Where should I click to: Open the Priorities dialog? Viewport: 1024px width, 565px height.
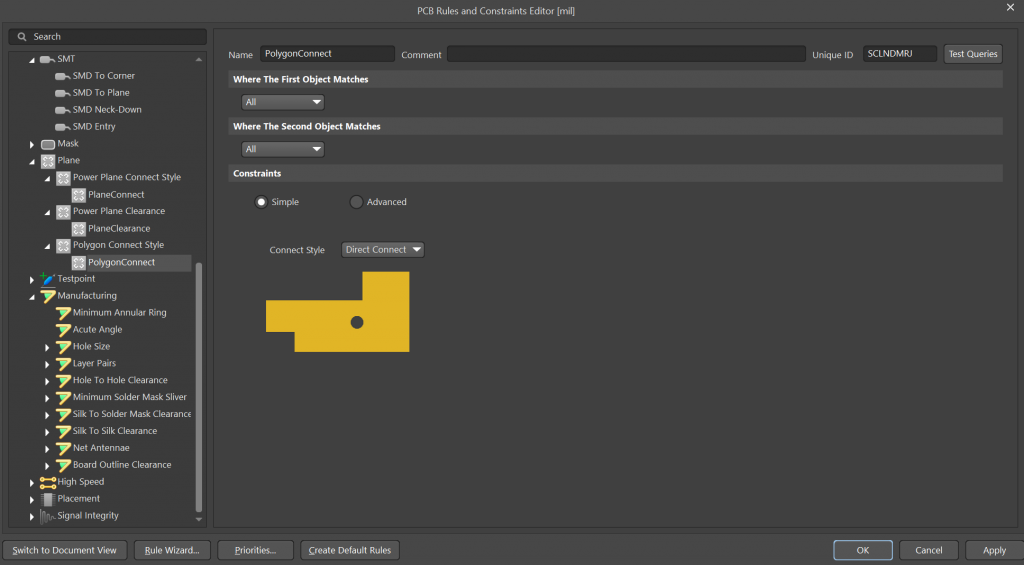tap(255, 550)
